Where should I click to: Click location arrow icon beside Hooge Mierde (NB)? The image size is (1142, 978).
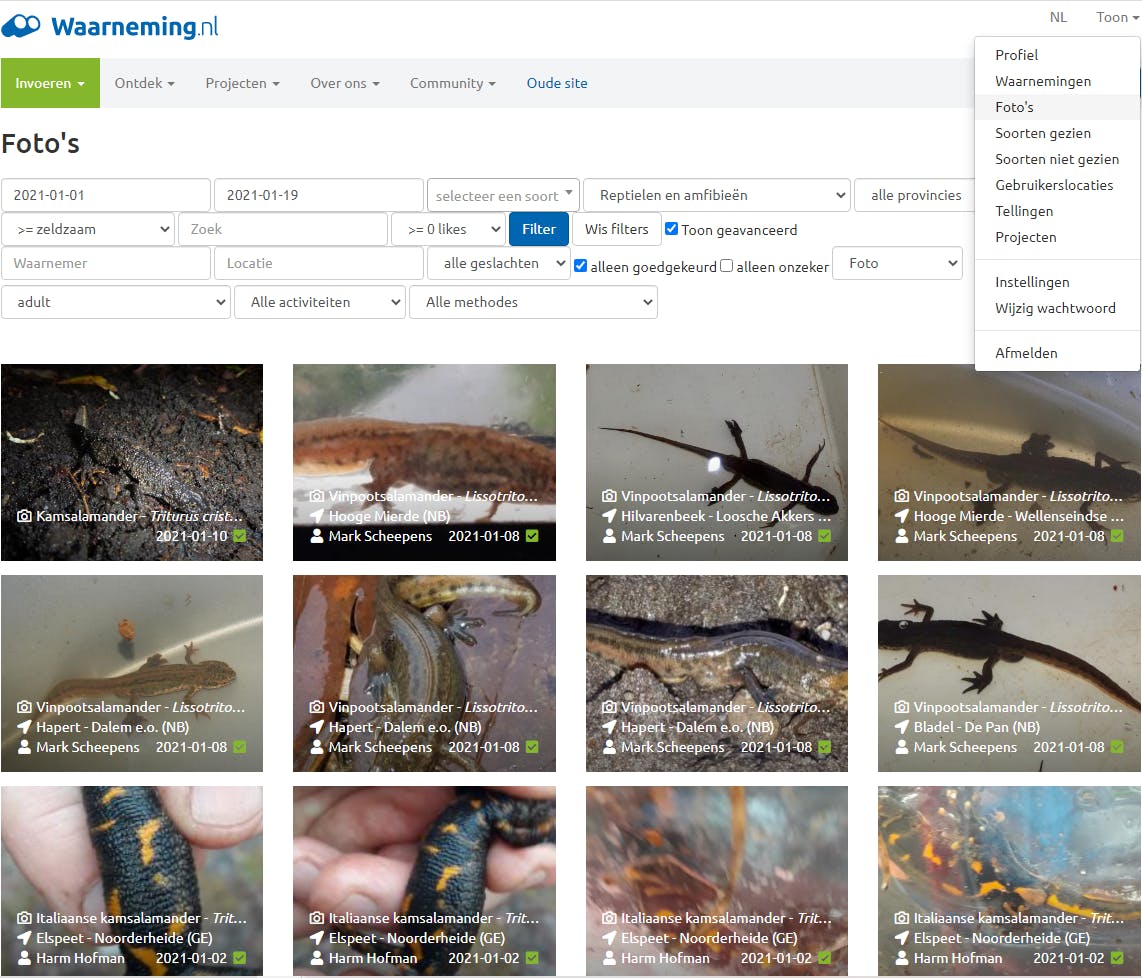(x=317, y=516)
